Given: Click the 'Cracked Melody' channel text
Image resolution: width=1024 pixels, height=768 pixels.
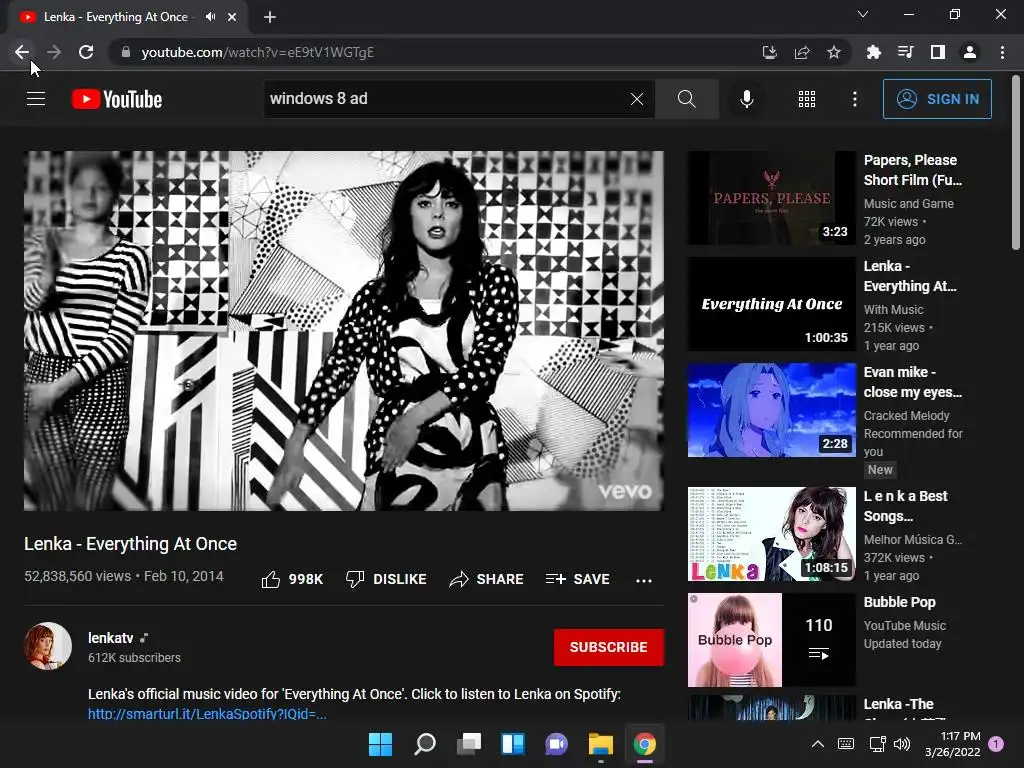Looking at the screenshot, I should [906, 416].
